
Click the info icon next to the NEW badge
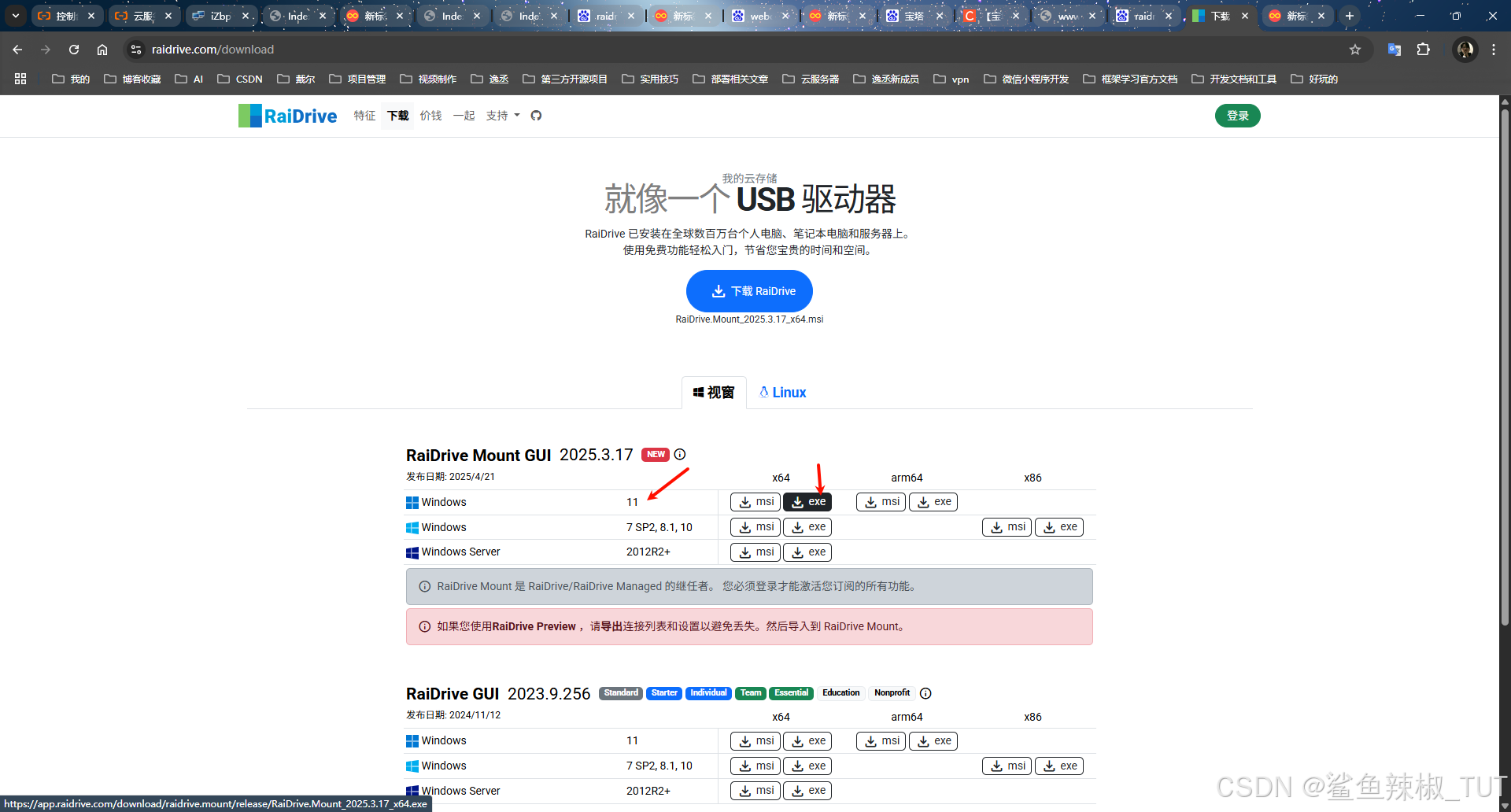click(x=680, y=454)
